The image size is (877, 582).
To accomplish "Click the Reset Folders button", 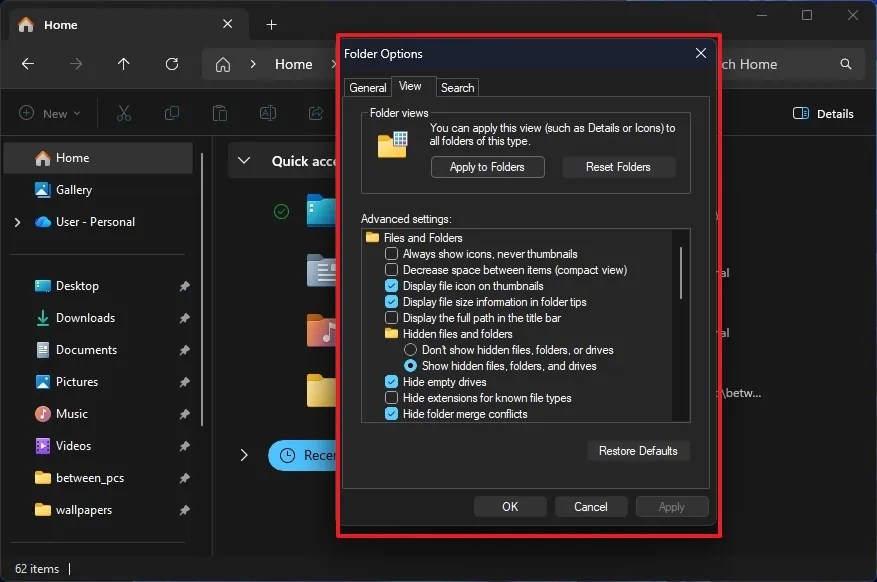I will click(x=618, y=167).
